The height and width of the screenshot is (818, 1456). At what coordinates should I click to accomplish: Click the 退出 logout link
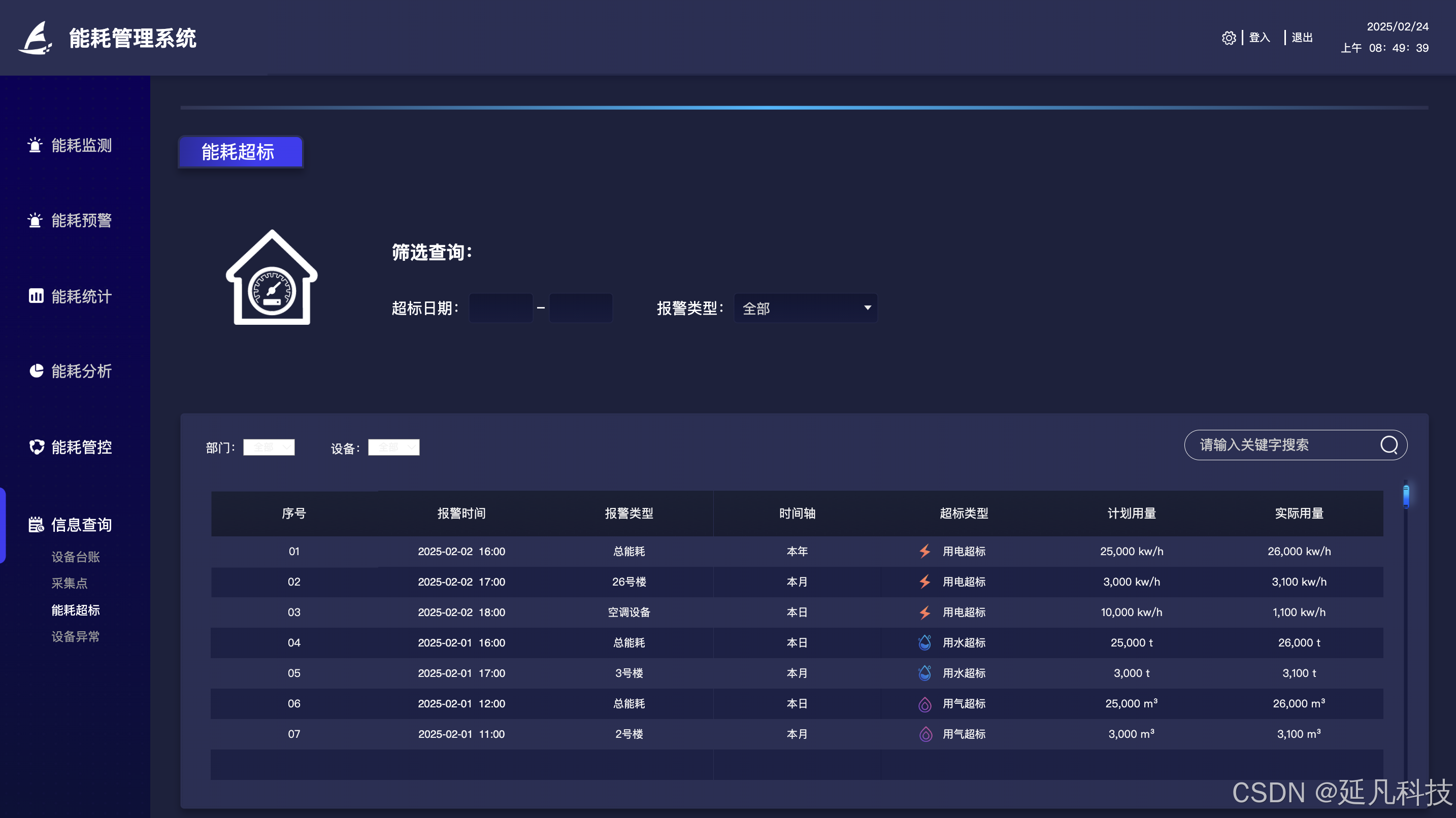(1302, 38)
